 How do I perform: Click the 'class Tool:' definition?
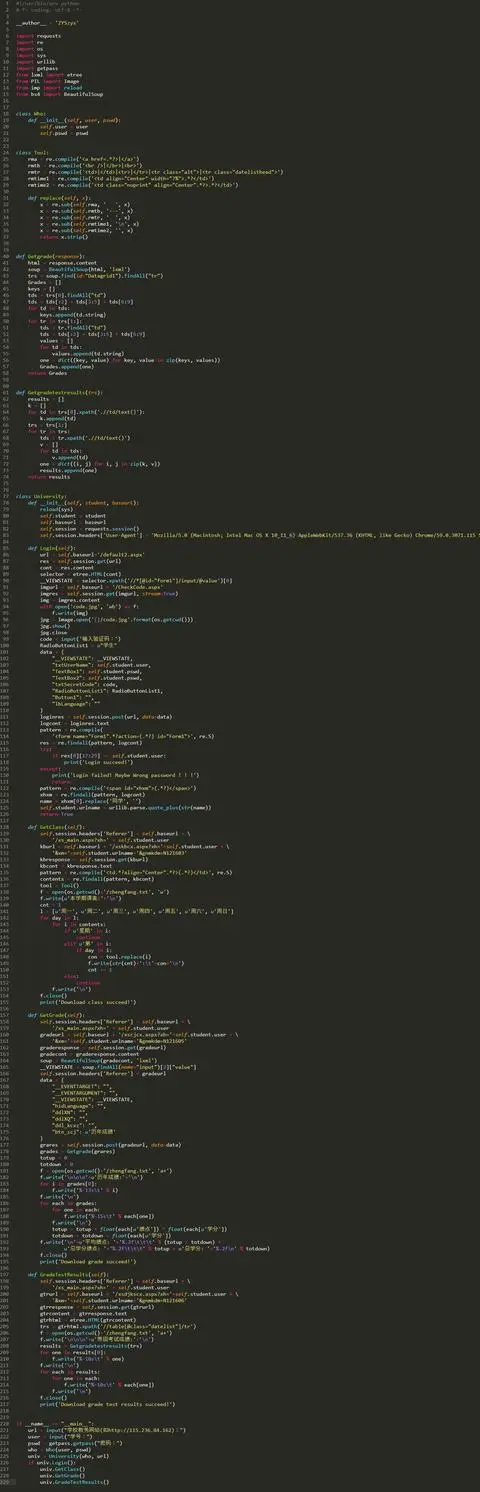(x=32, y=152)
